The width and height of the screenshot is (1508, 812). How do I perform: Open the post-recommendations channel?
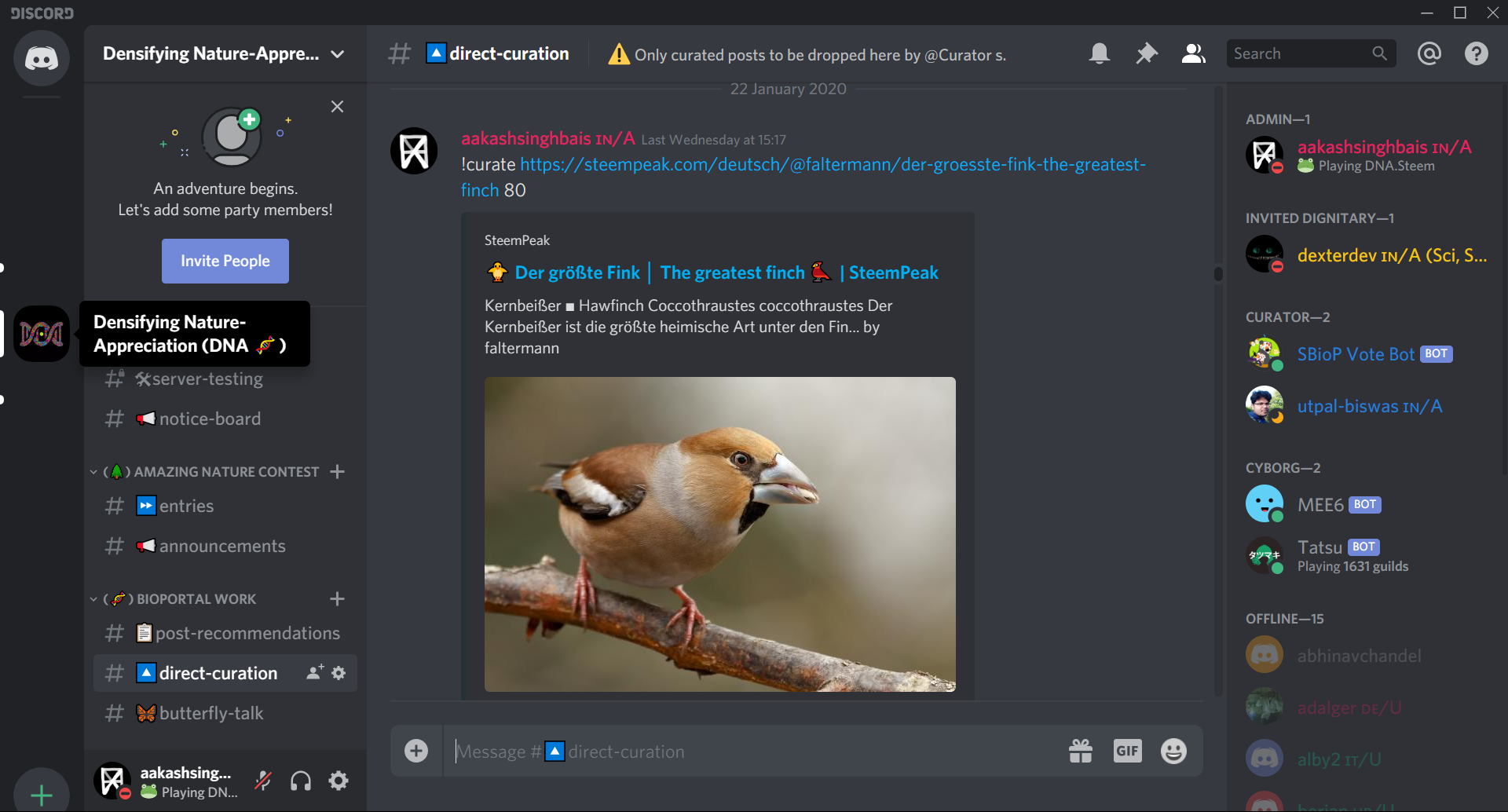(225, 633)
